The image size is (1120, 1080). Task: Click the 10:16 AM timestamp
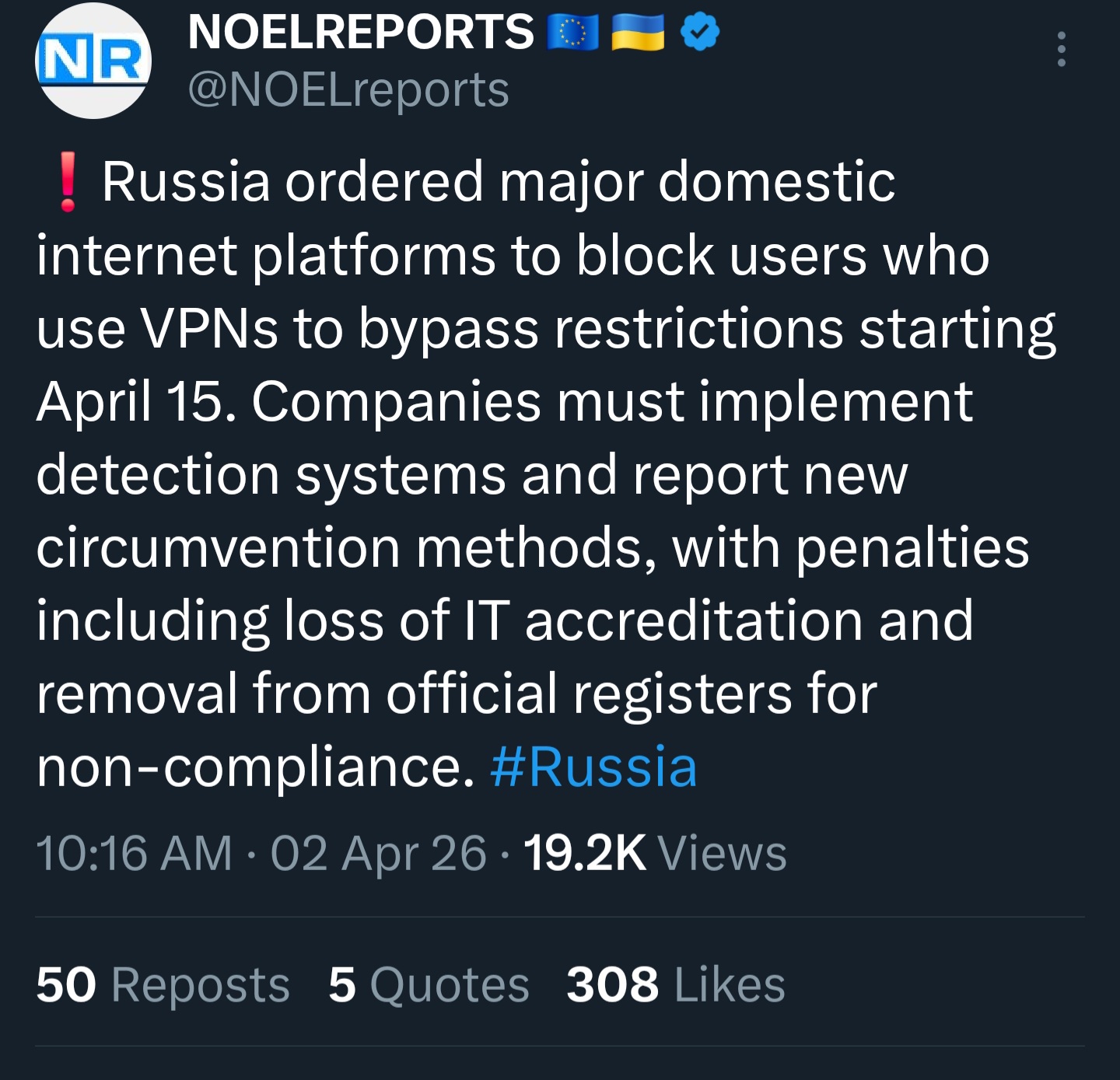[x=134, y=853]
